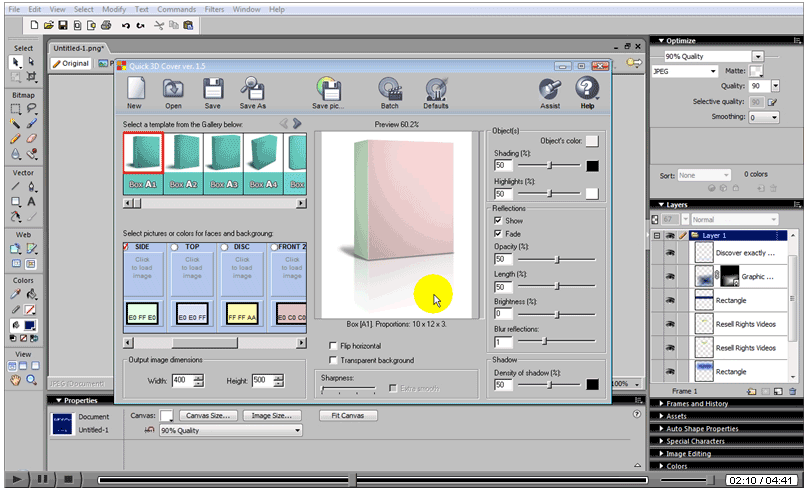Select the Brush tool under Bitmap
Screen dimensions: 807x491
31,124
